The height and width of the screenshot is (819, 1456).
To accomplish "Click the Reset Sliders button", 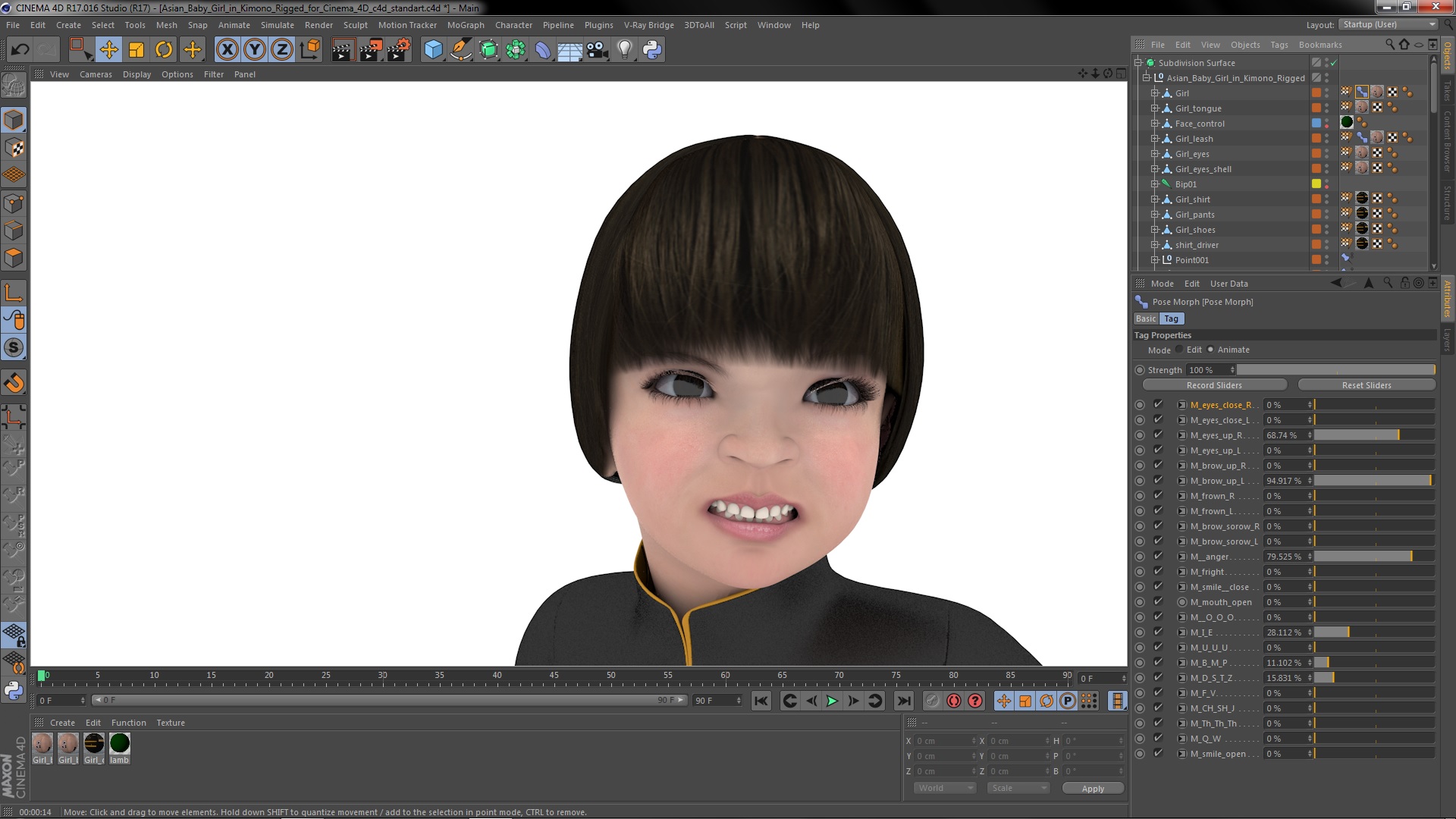I will (1367, 385).
